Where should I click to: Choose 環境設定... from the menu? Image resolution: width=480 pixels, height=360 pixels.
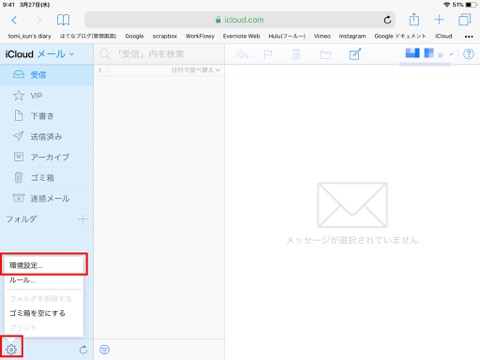[44, 265]
